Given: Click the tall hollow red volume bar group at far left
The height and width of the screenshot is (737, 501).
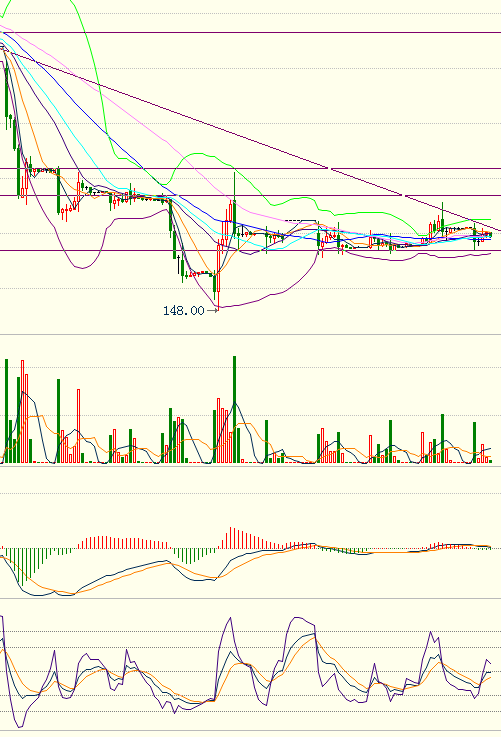Looking at the screenshot, I should point(24,411).
